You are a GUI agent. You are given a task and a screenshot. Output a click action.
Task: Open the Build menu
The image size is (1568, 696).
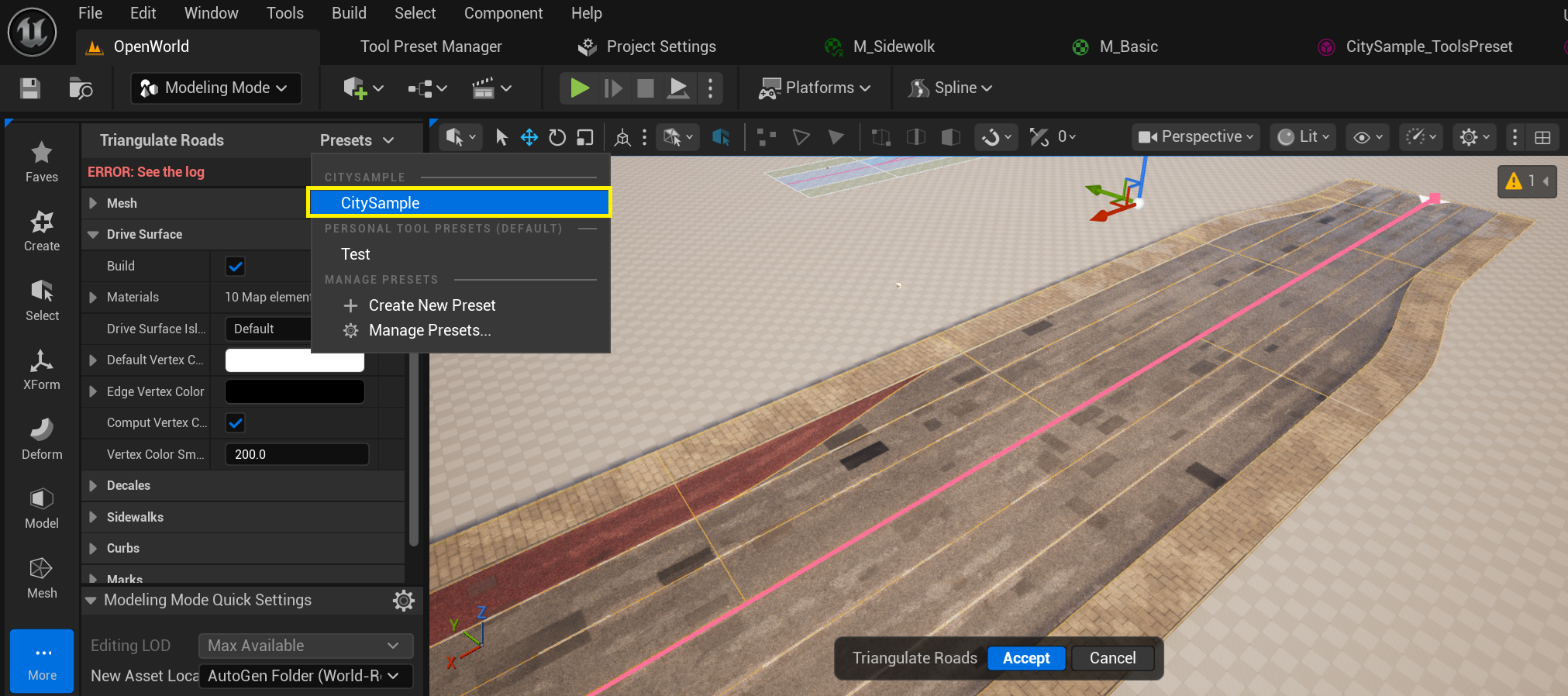click(349, 13)
